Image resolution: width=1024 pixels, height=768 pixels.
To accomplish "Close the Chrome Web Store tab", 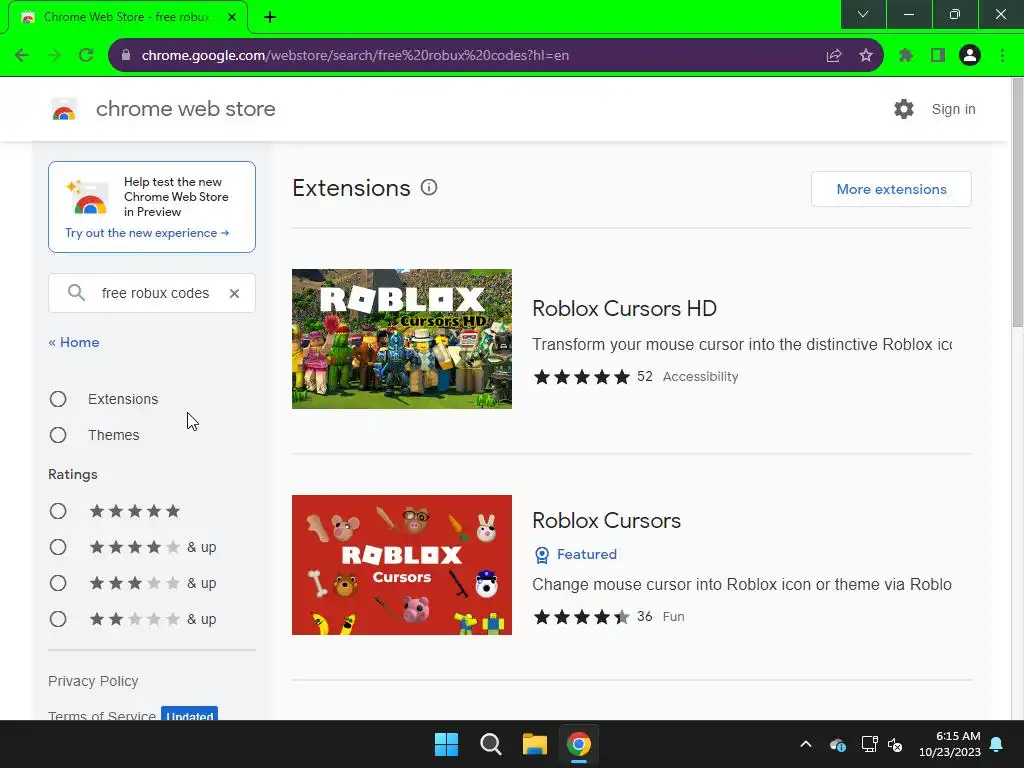I will point(232,17).
